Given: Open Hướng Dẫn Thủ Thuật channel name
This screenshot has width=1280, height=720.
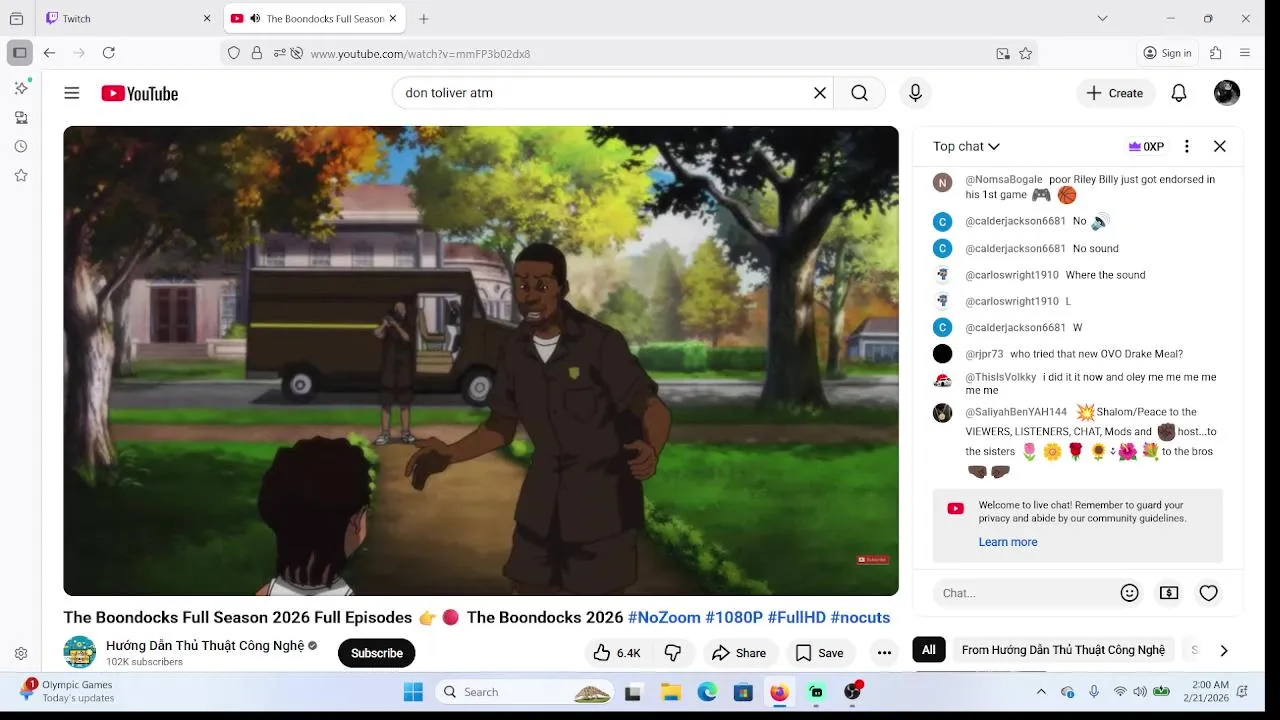Looking at the screenshot, I should tap(205, 646).
